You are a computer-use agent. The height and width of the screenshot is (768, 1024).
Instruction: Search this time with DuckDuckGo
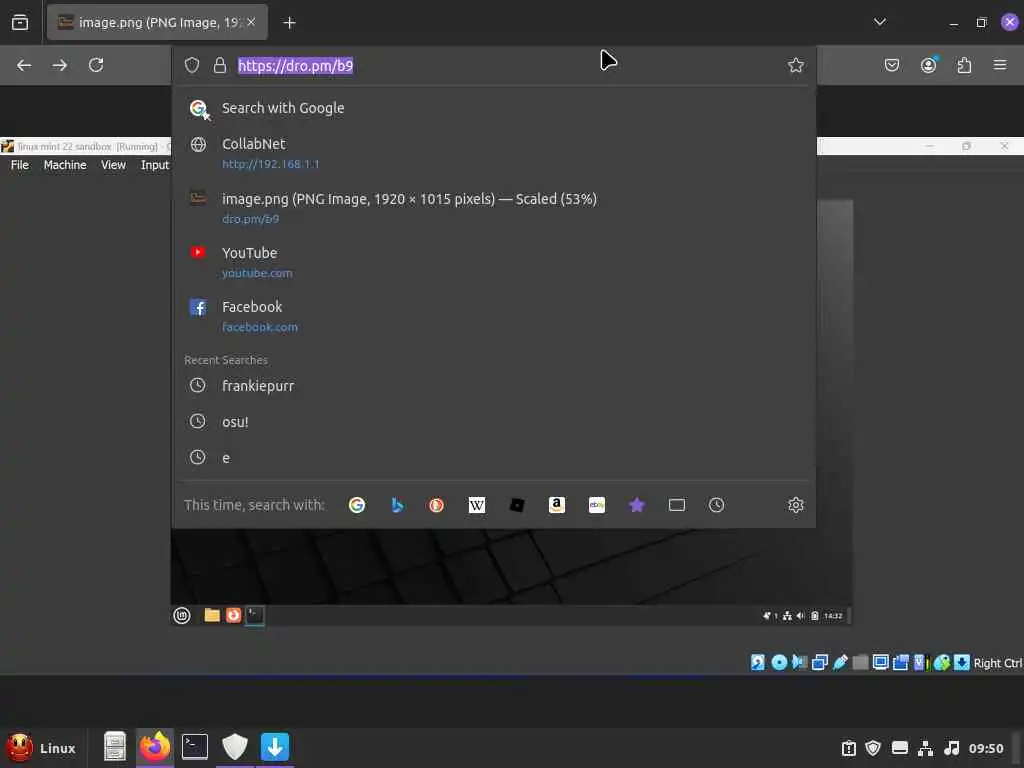point(436,505)
